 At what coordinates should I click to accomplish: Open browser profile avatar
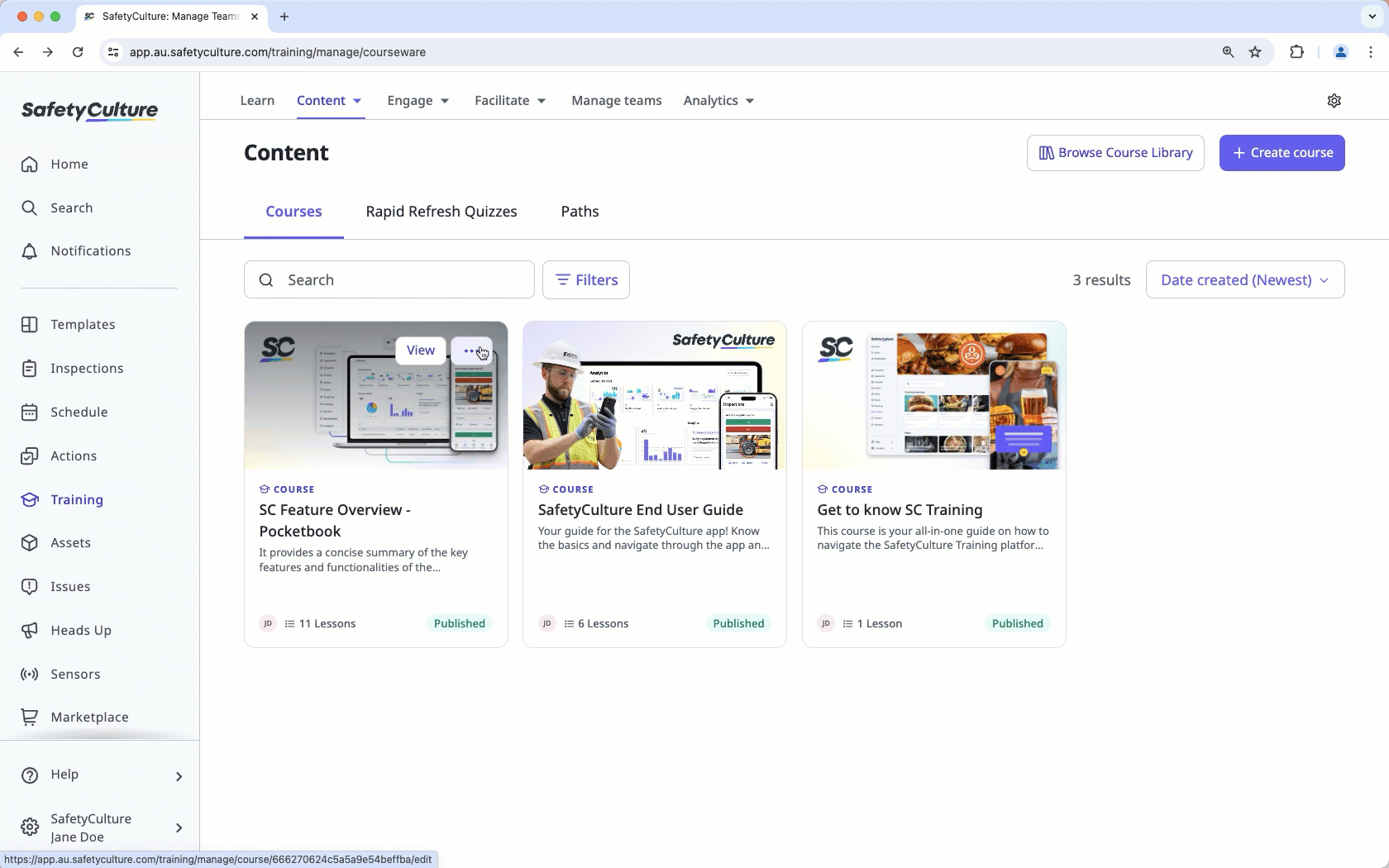pyautogui.click(x=1341, y=52)
